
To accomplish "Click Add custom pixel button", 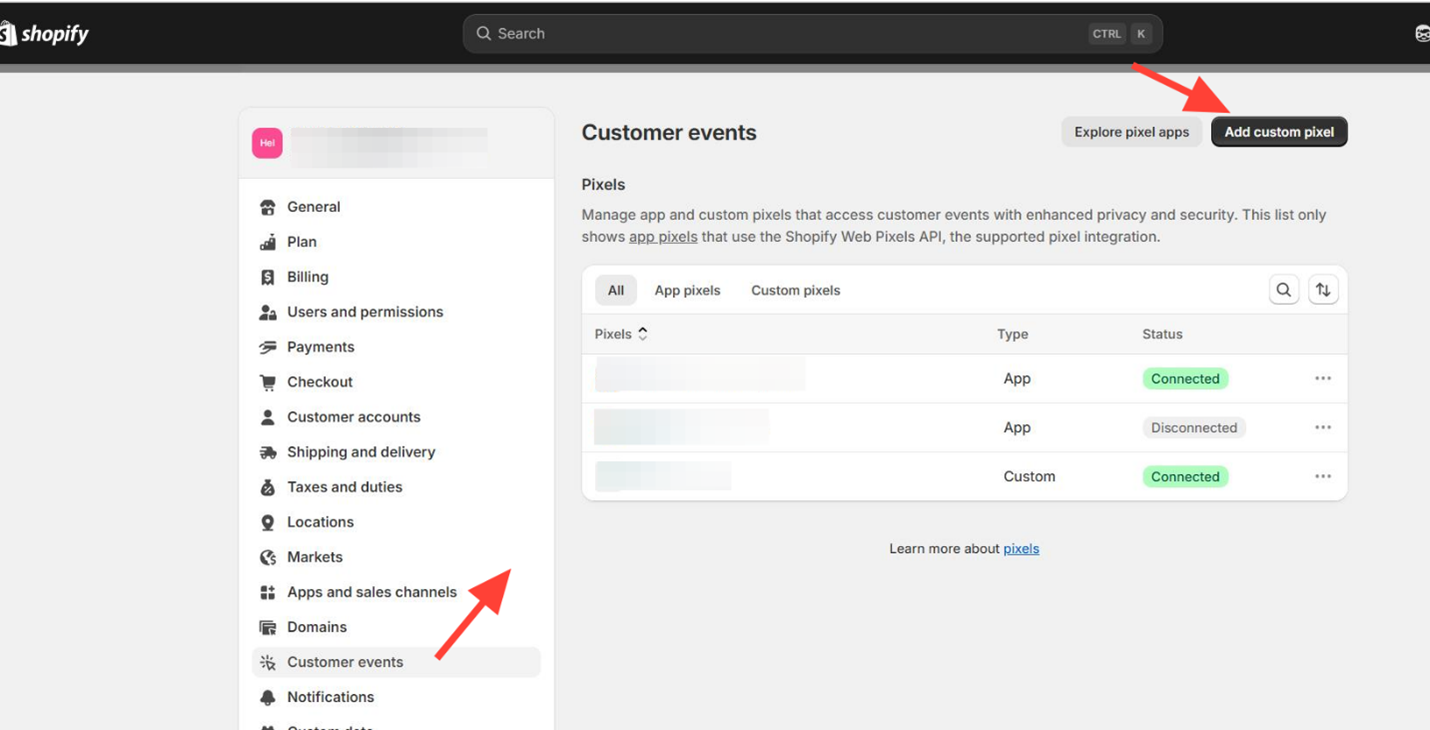I will click(1279, 132).
